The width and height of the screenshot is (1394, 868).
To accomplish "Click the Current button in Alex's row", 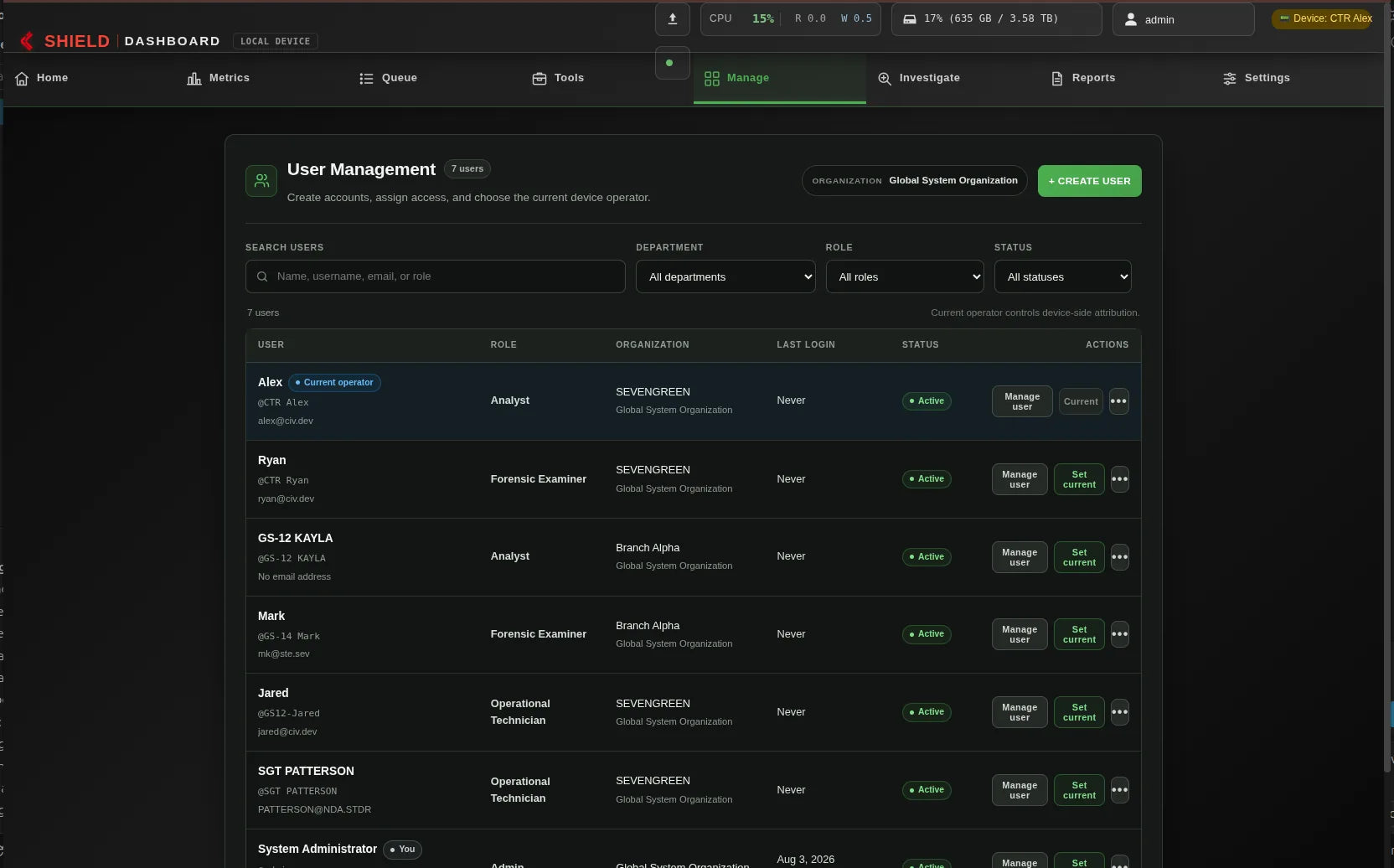I will (1081, 401).
